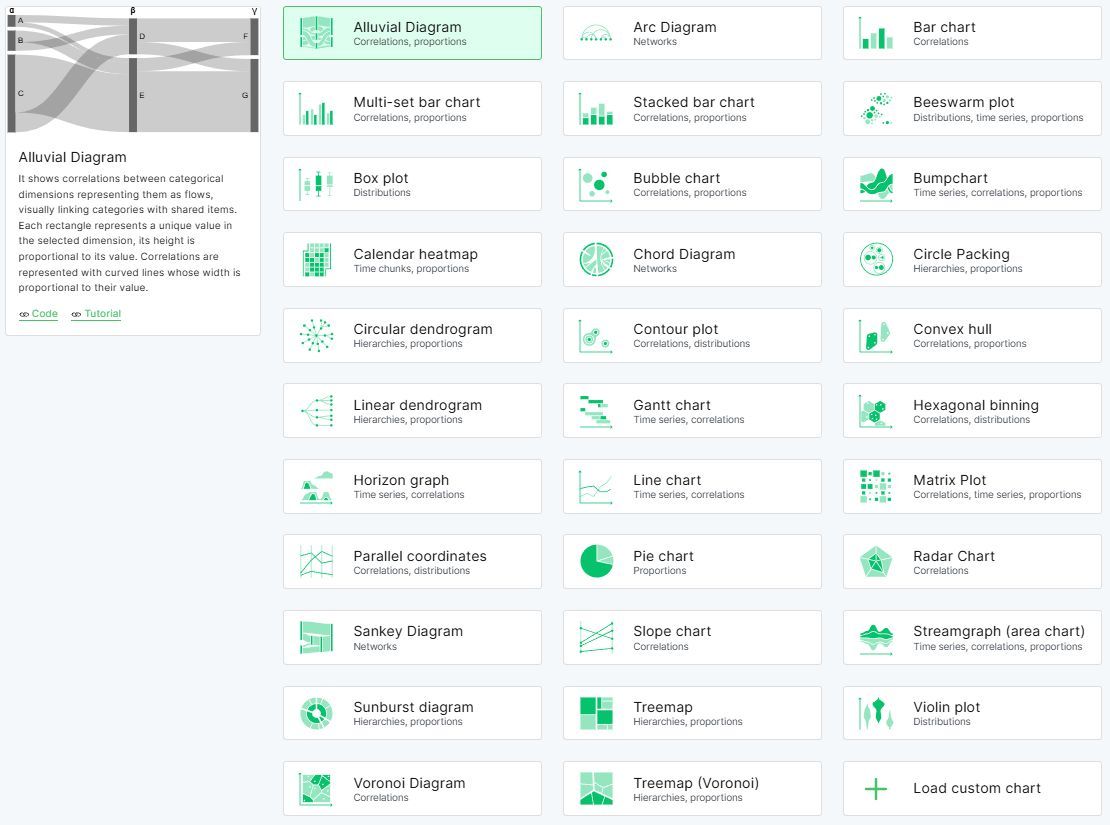
Task: Click the Sunburst diagram icon
Action: 316,713
